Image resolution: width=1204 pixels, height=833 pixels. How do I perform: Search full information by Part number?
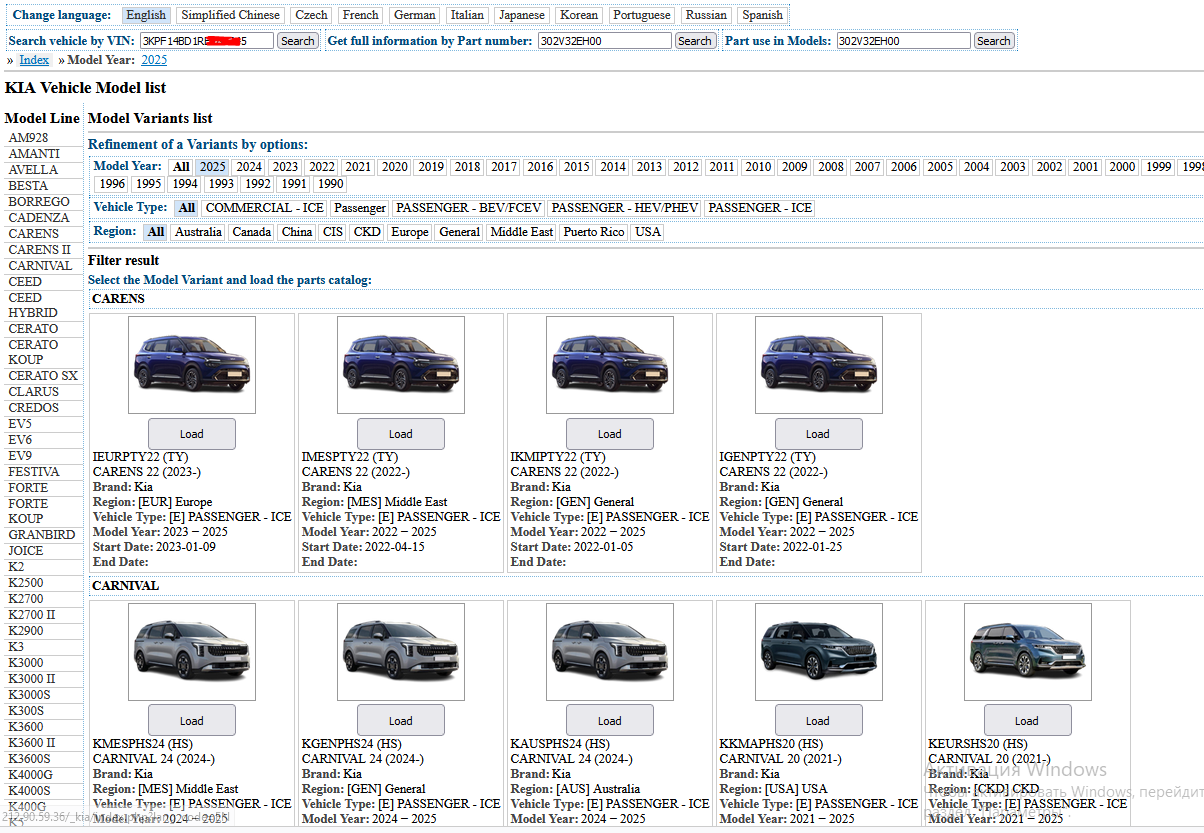pyautogui.click(x=695, y=41)
